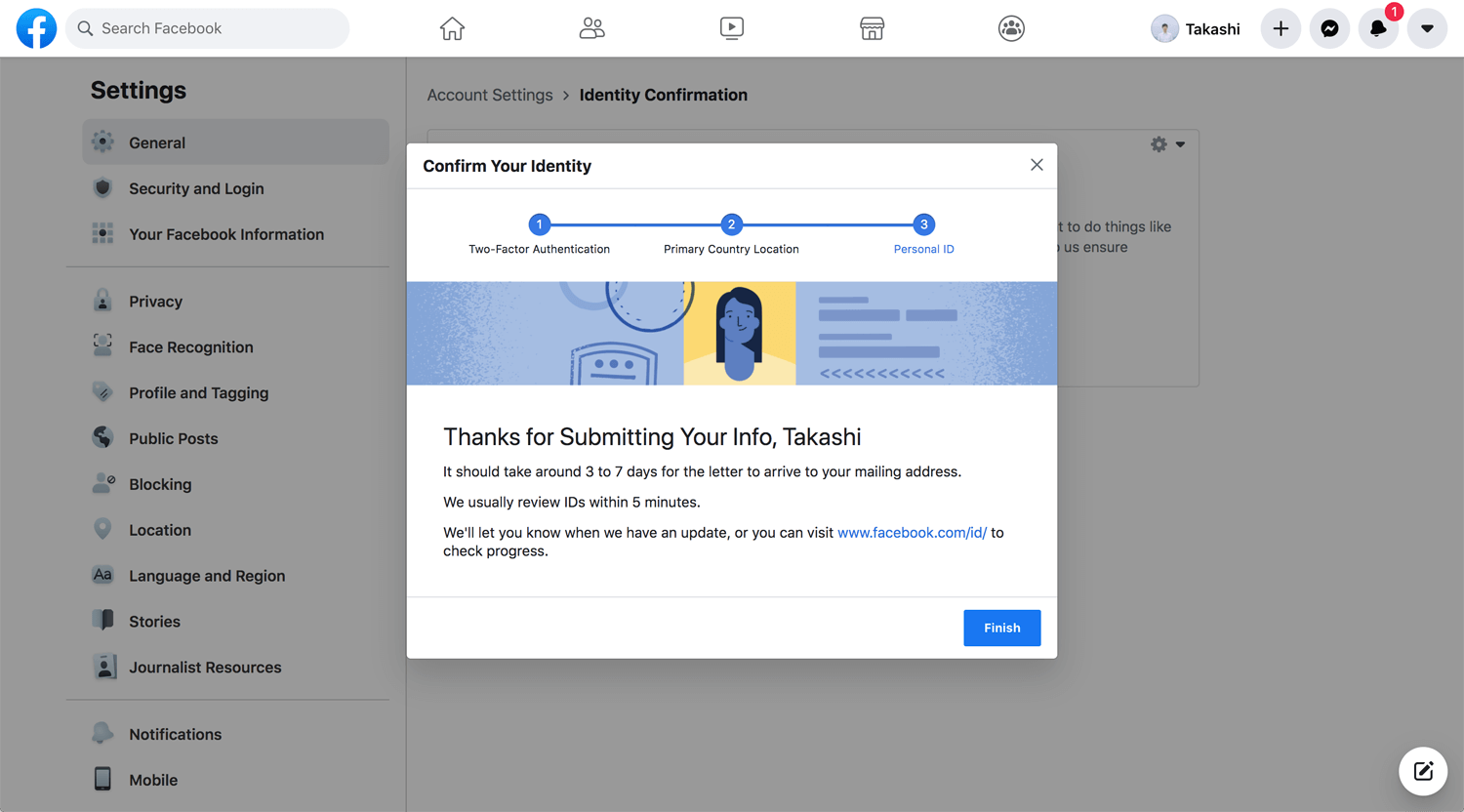Close the Confirm Your Identity dialog
The height and width of the screenshot is (812, 1464).
pyautogui.click(x=1037, y=165)
